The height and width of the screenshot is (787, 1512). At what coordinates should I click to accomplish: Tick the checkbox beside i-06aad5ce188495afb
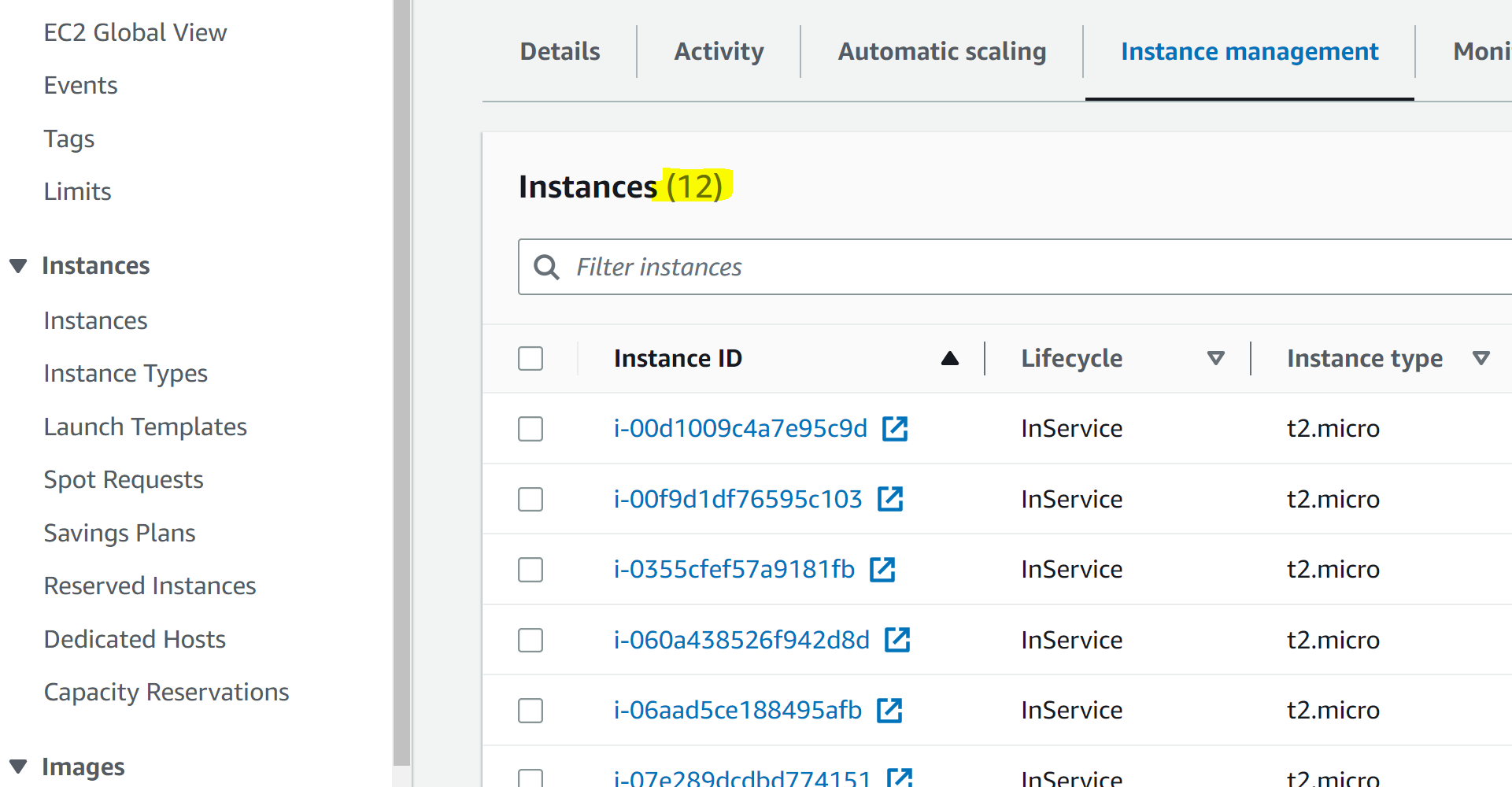pyautogui.click(x=530, y=710)
